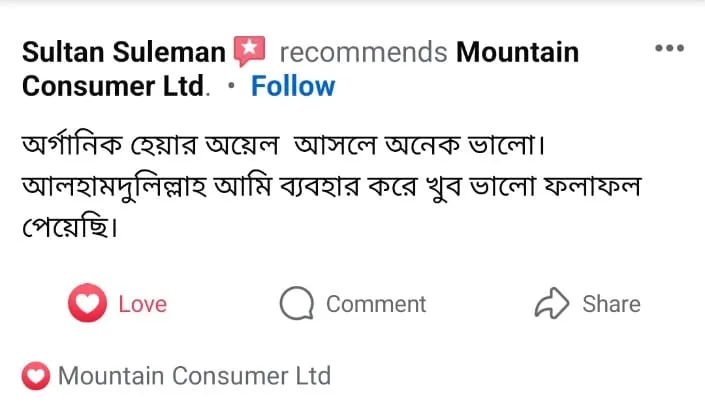View reactions via the small heart icon
The height and width of the screenshot is (413, 705).
tap(36, 377)
